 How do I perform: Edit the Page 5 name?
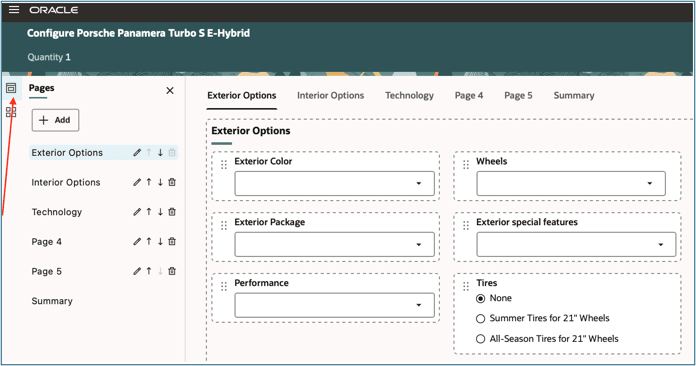coord(137,271)
